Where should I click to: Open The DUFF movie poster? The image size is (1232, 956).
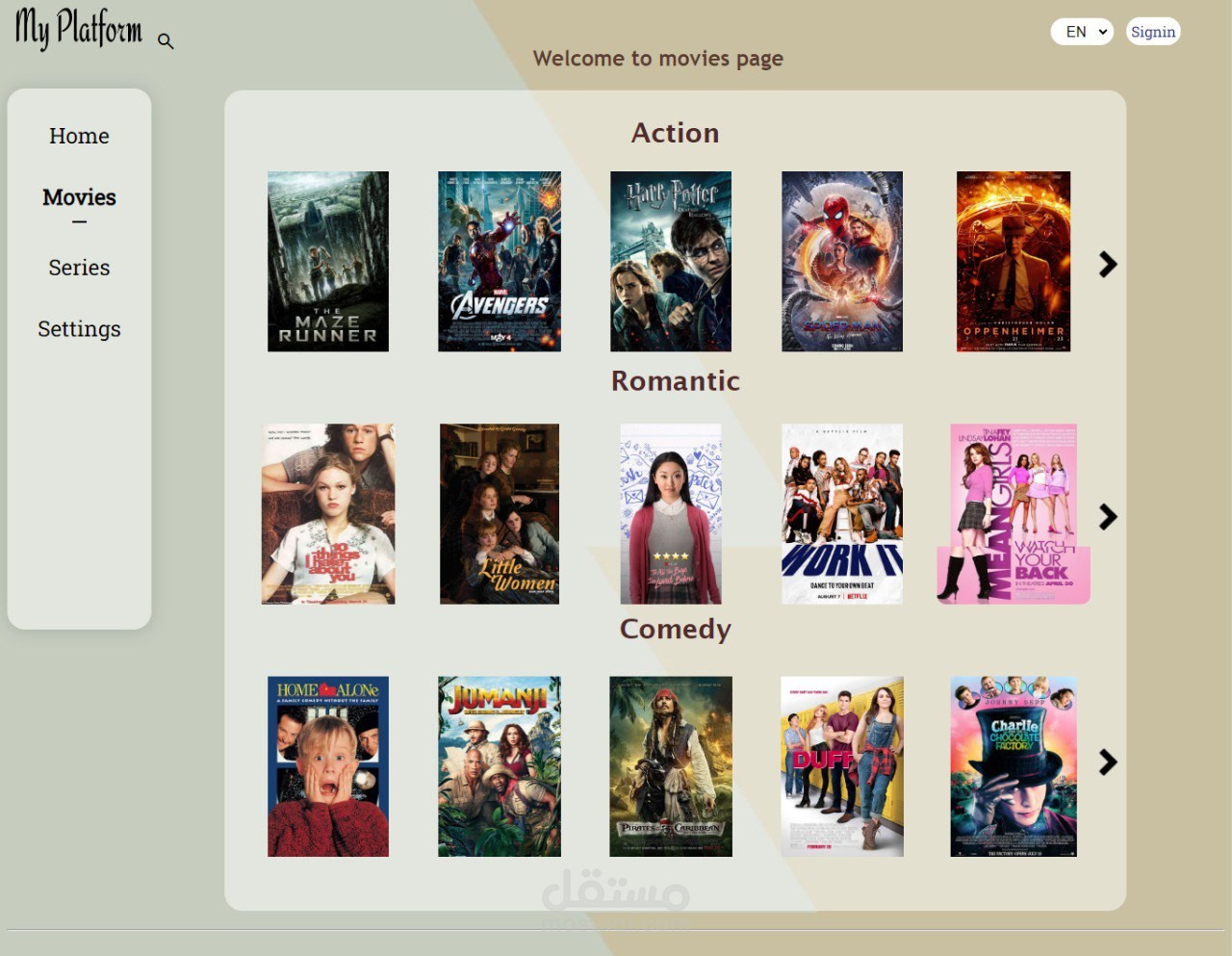[842, 766]
